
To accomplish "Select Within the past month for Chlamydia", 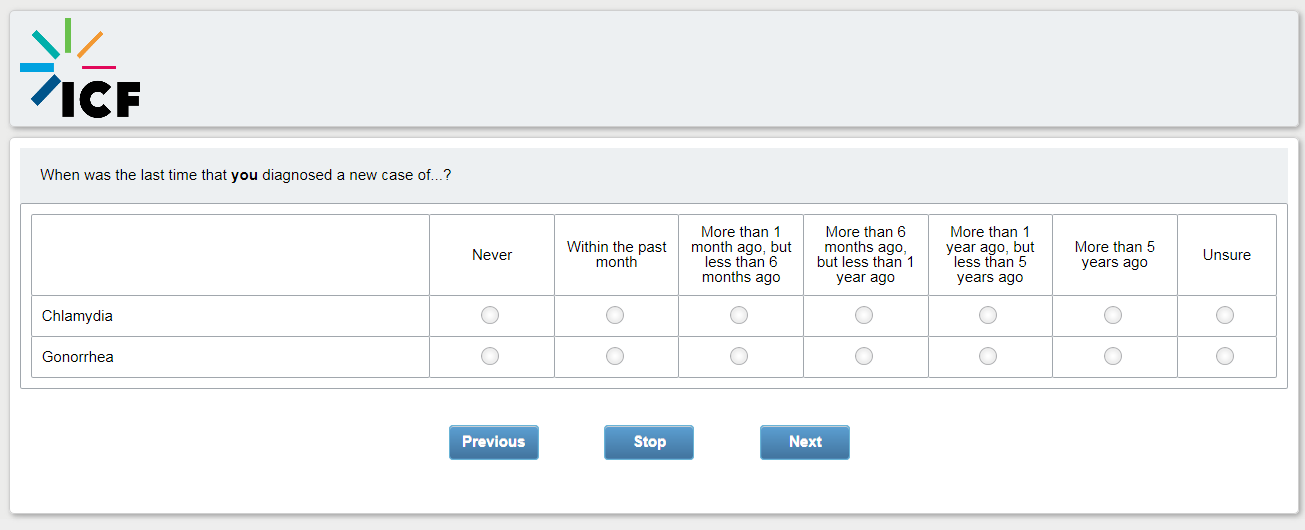I will click(615, 316).
